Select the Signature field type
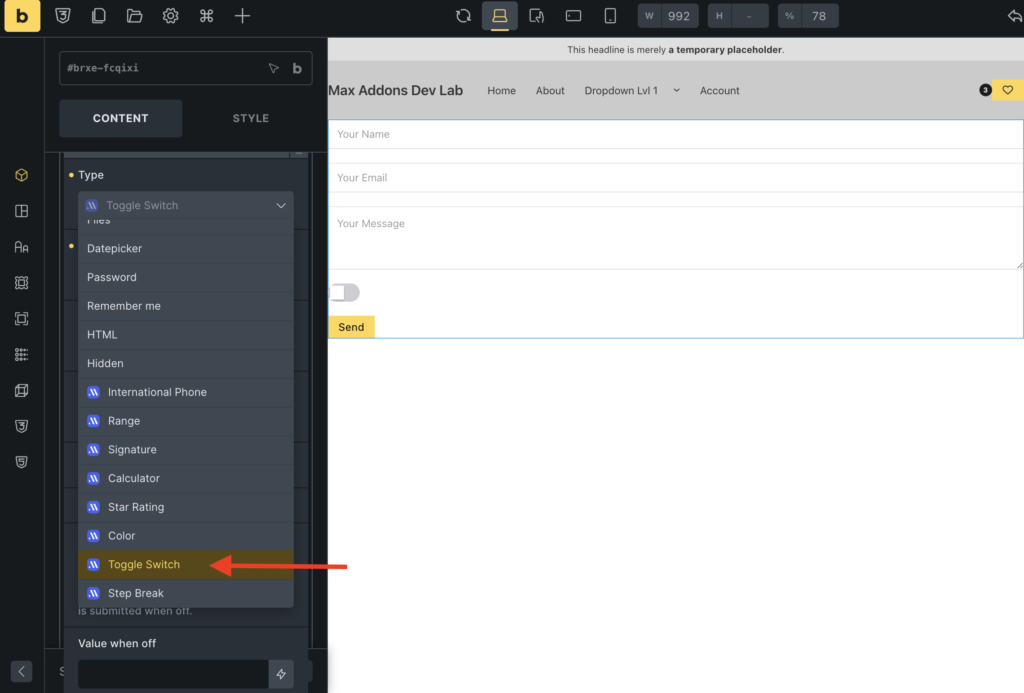Screen dimensions: 1024x693 click(185, 449)
